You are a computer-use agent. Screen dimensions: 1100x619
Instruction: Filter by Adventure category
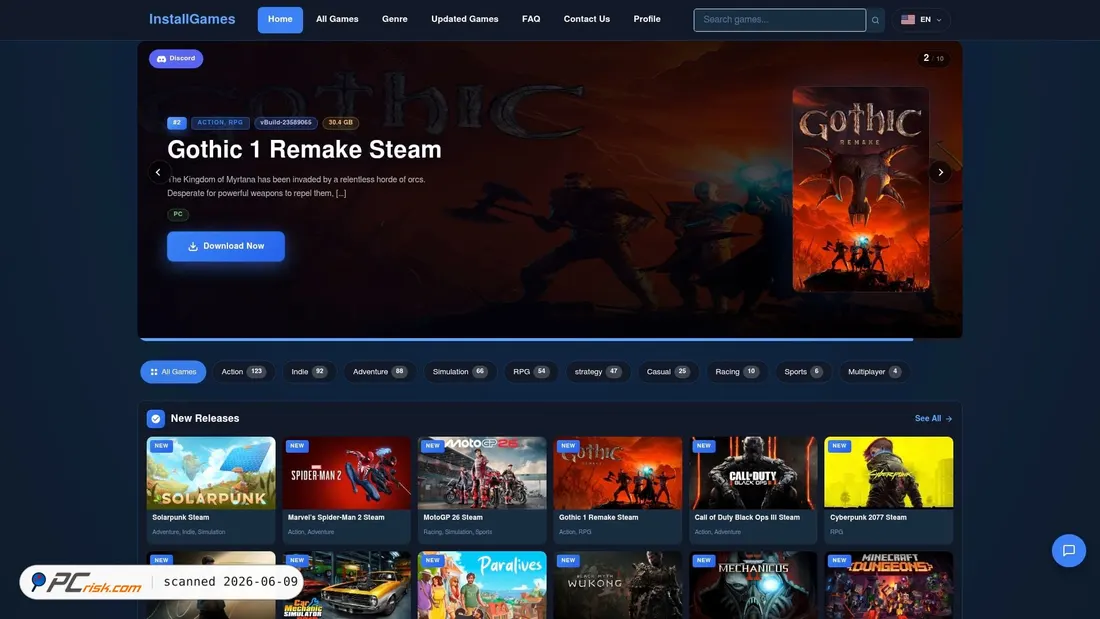[x=380, y=372]
